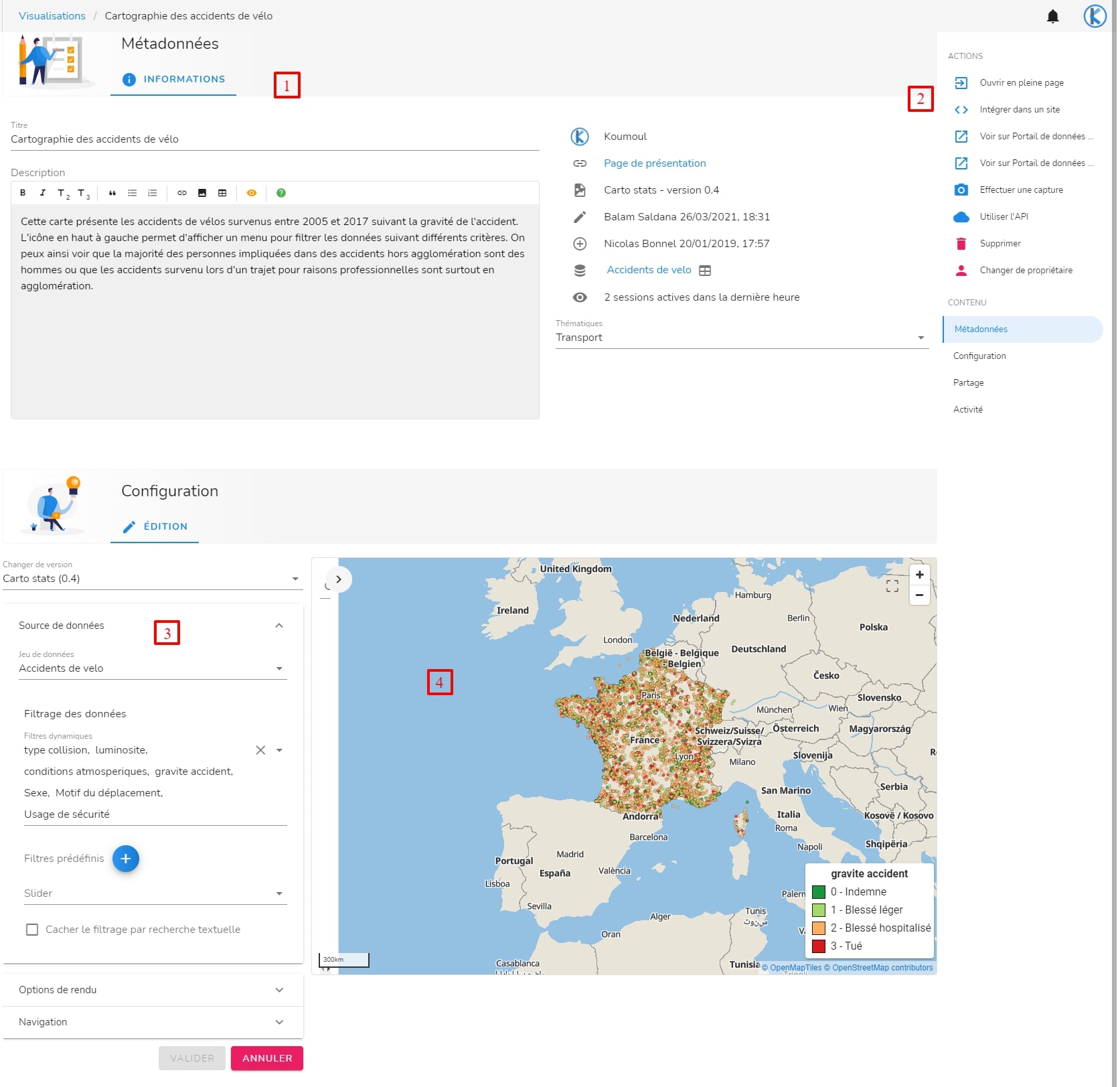Go to Métadonnées in Contenu menu

pos(1022,330)
